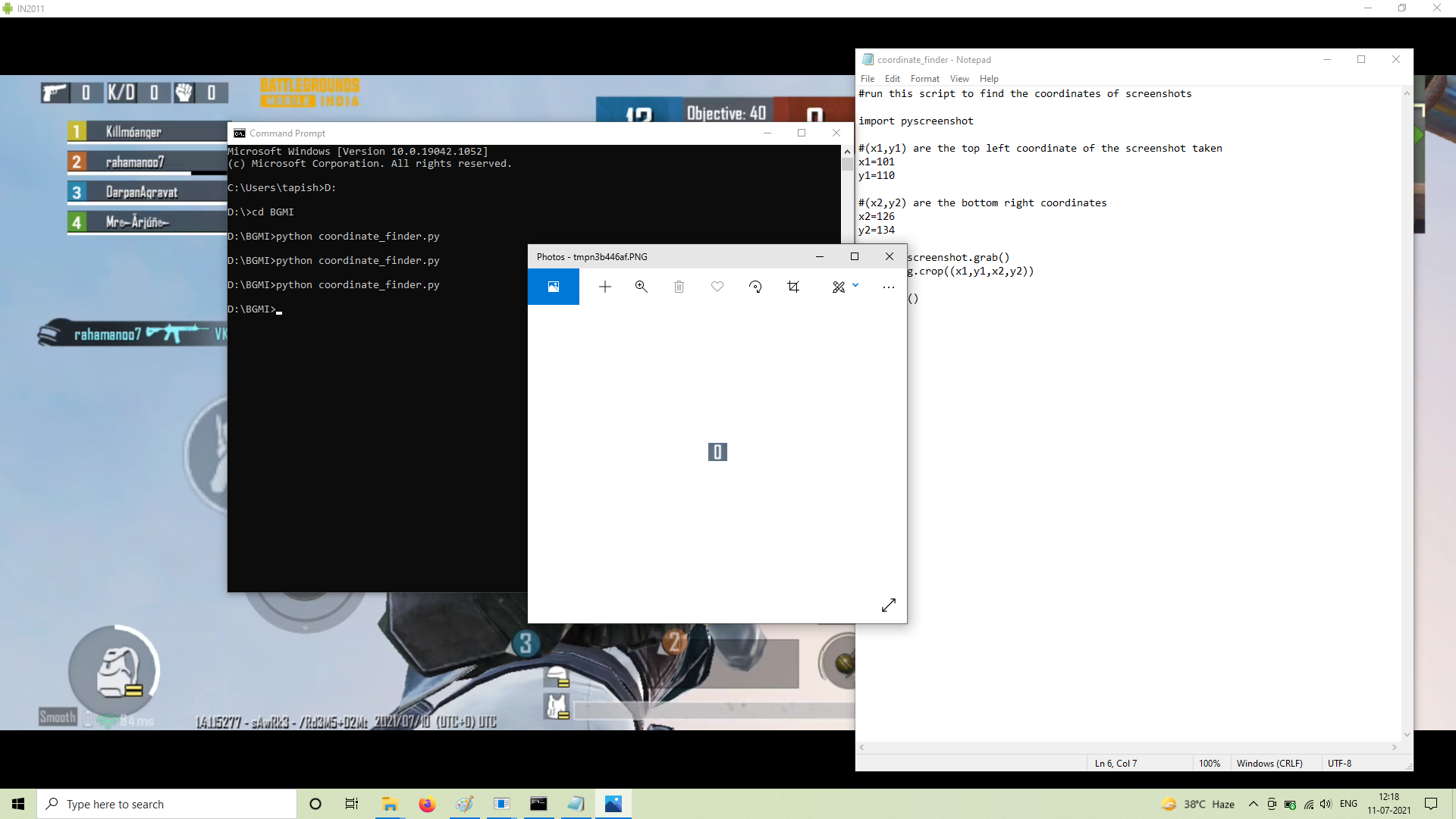1456x819 pixels.
Task: Click the Format menu in Notepad
Action: [x=924, y=78]
